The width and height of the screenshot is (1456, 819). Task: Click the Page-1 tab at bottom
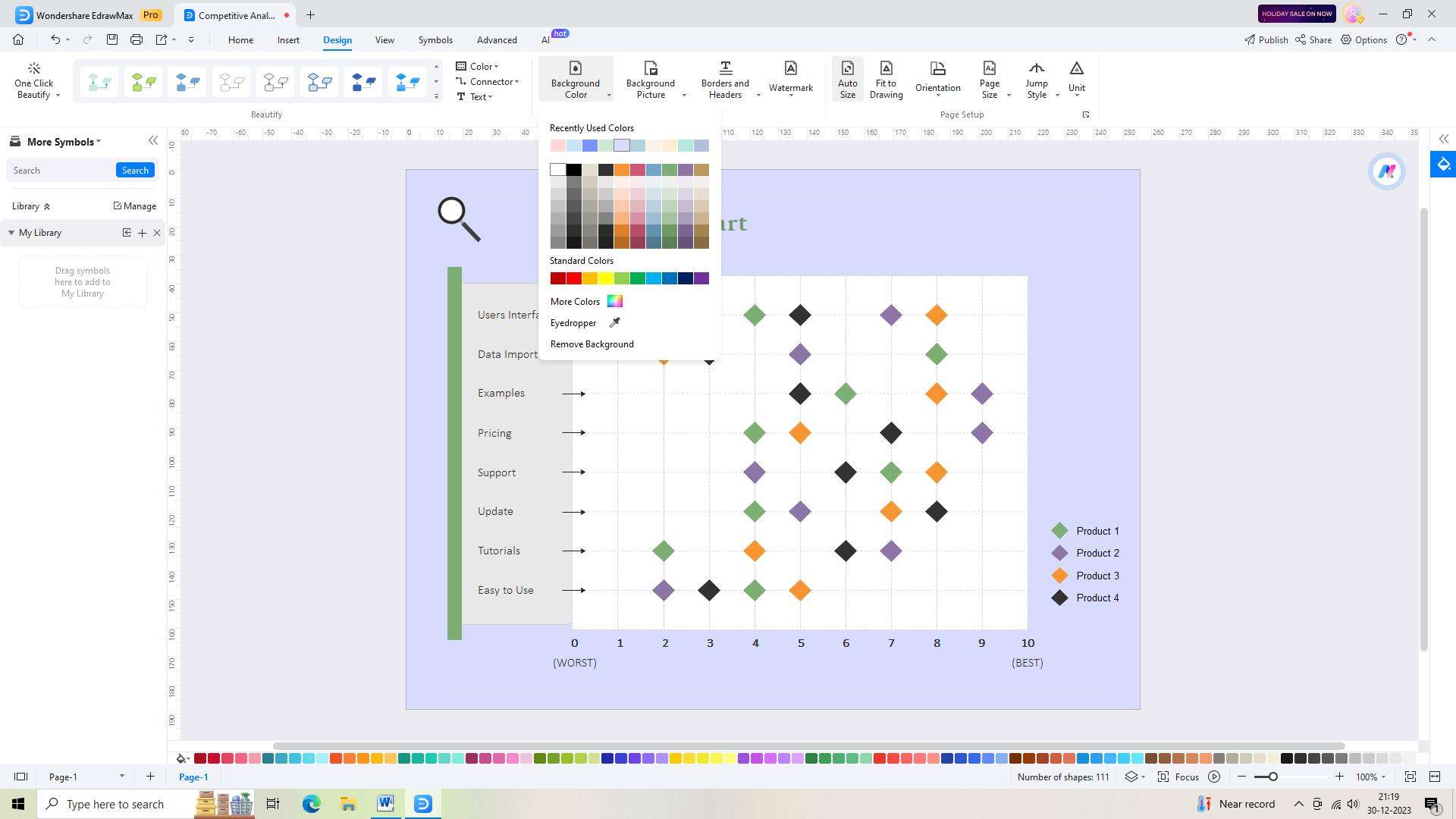point(192,776)
